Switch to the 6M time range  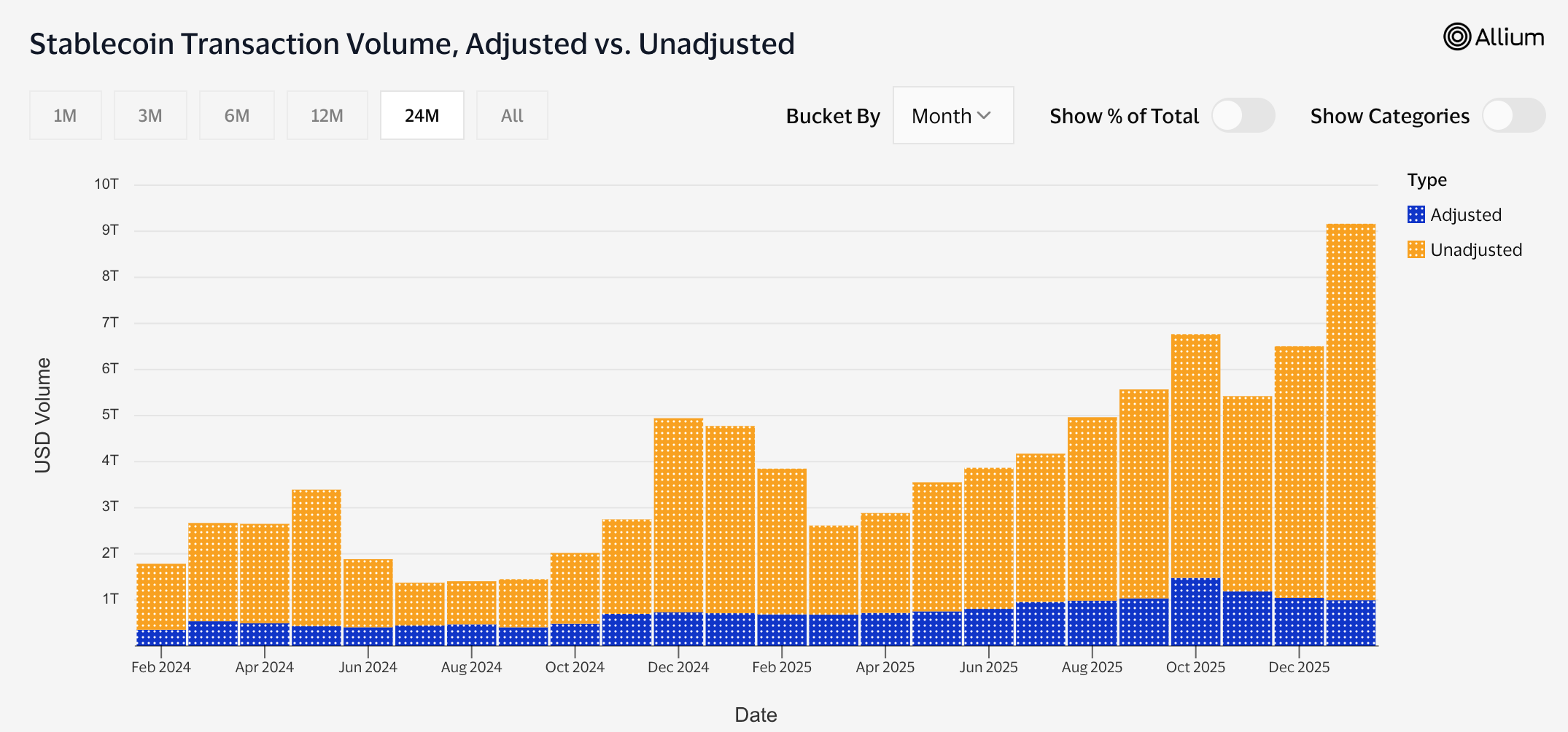point(236,116)
